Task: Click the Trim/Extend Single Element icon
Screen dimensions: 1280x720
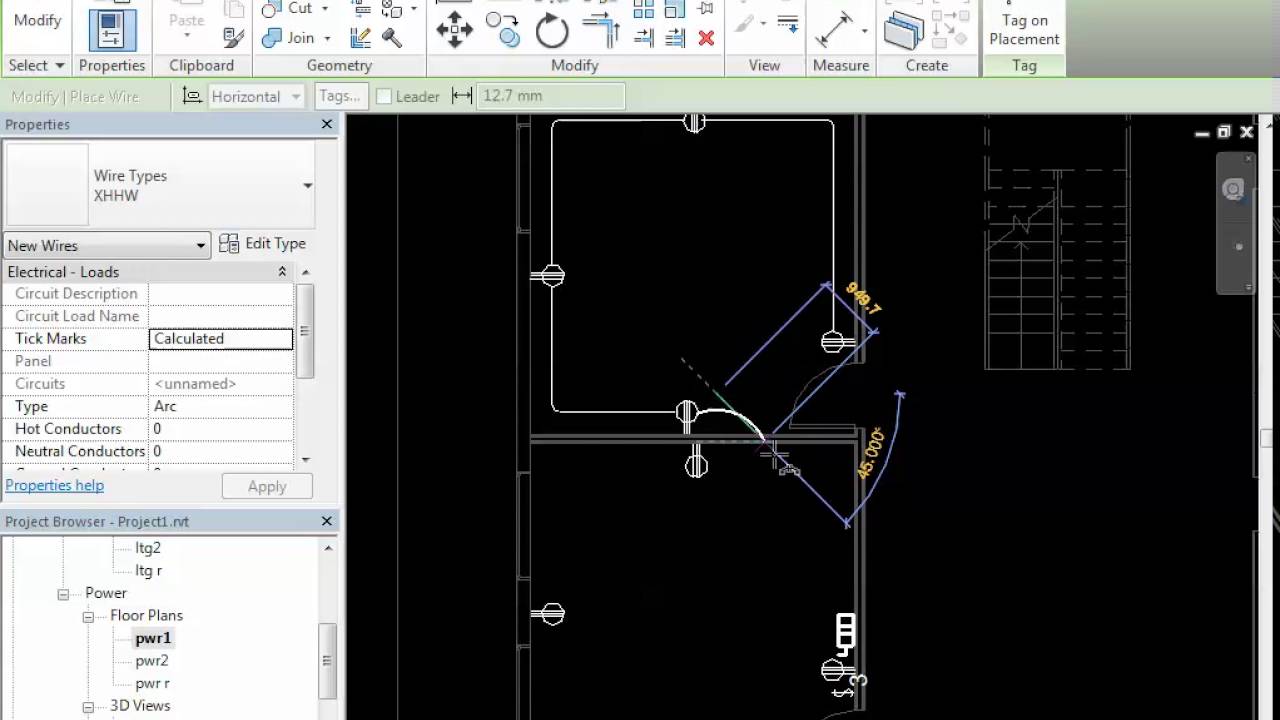Action: point(644,38)
